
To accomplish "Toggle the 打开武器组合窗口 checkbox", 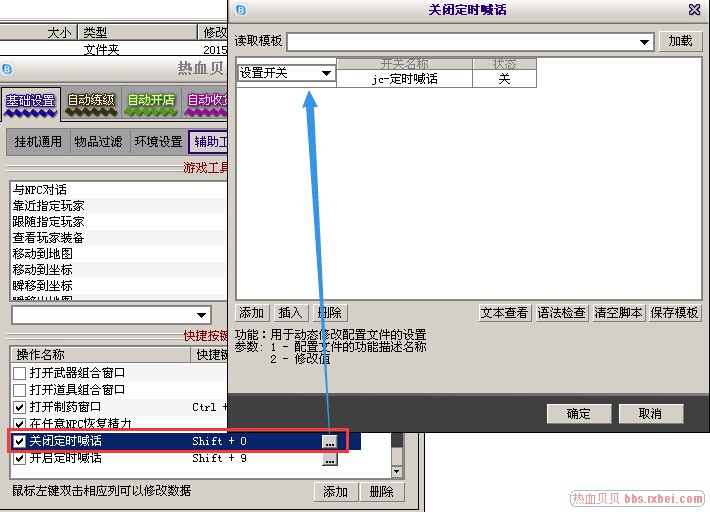I will (19, 373).
